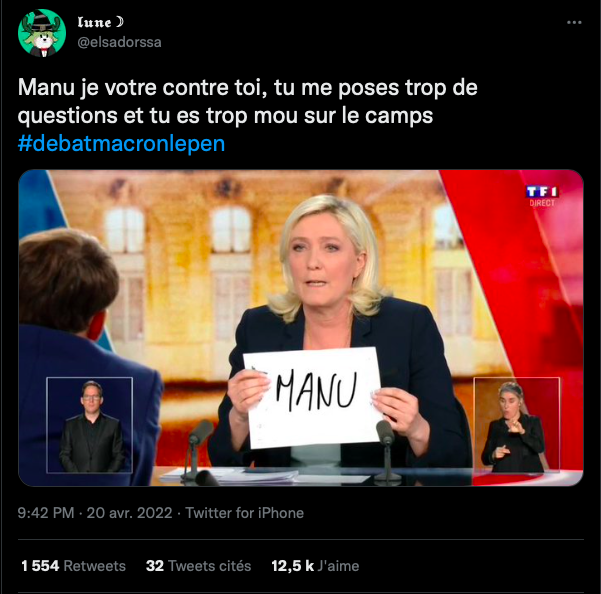Click the right sign-language interpreter inset
Image resolution: width=601 pixels, height=594 pixels.
pyautogui.click(x=517, y=425)
